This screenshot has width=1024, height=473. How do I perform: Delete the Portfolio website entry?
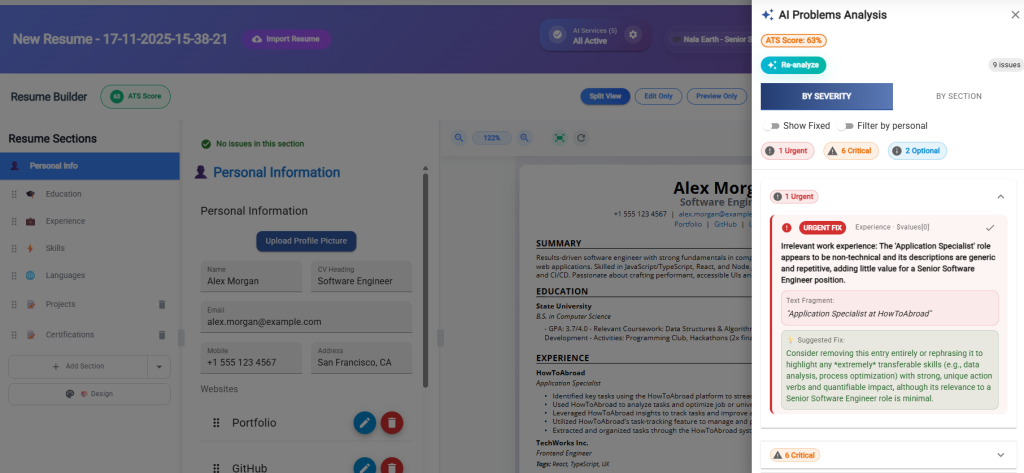tap(393, 423)
